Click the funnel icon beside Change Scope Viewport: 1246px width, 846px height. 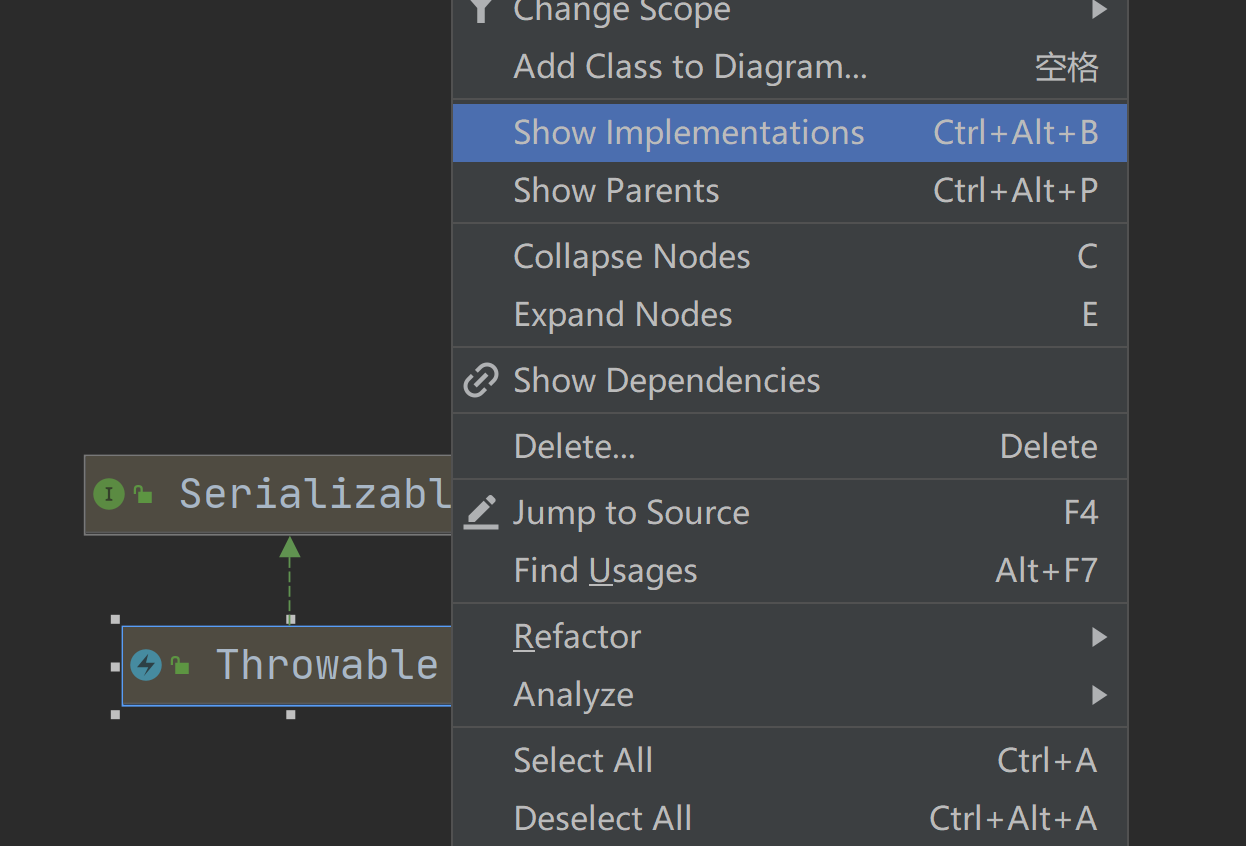tap(481, 10)
